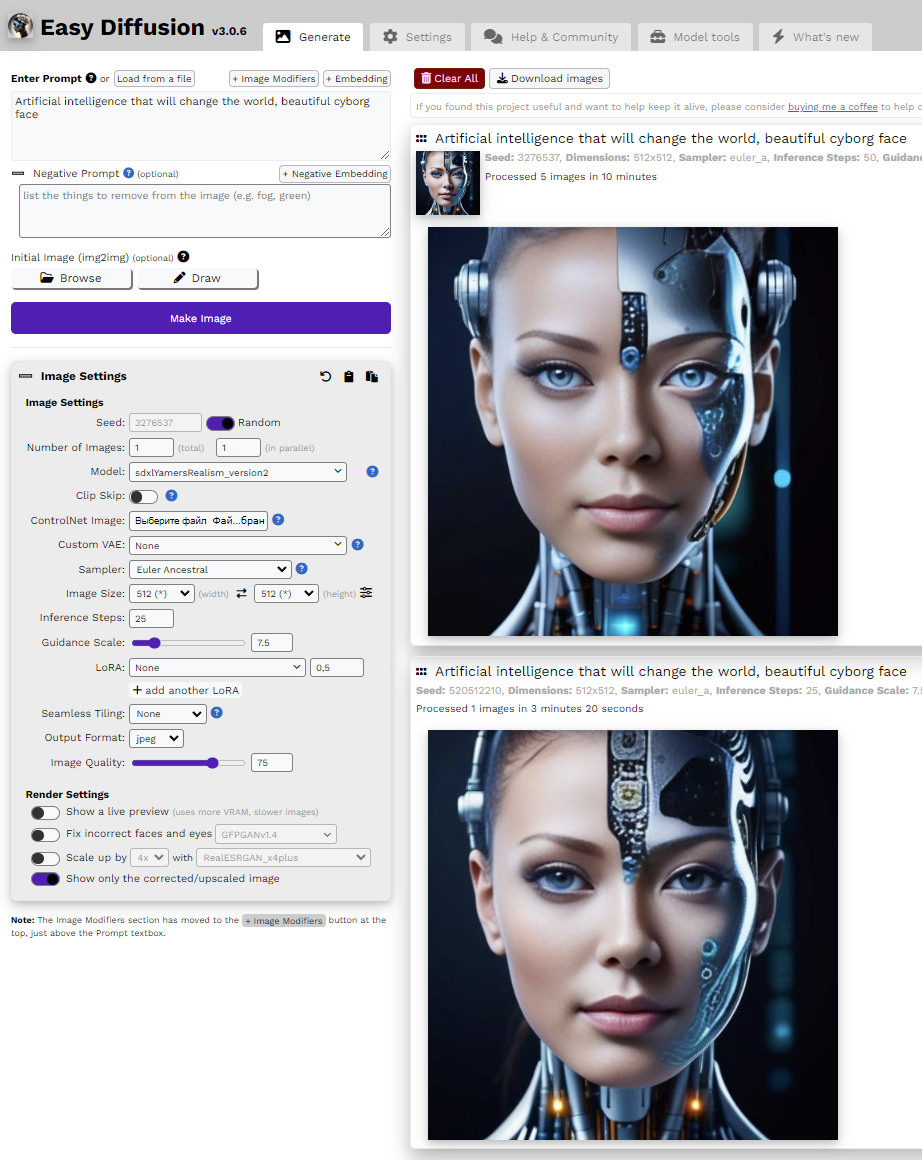Turn on Show a live preview
Screen dimensions: 922x1160
[x=45, y=812]
